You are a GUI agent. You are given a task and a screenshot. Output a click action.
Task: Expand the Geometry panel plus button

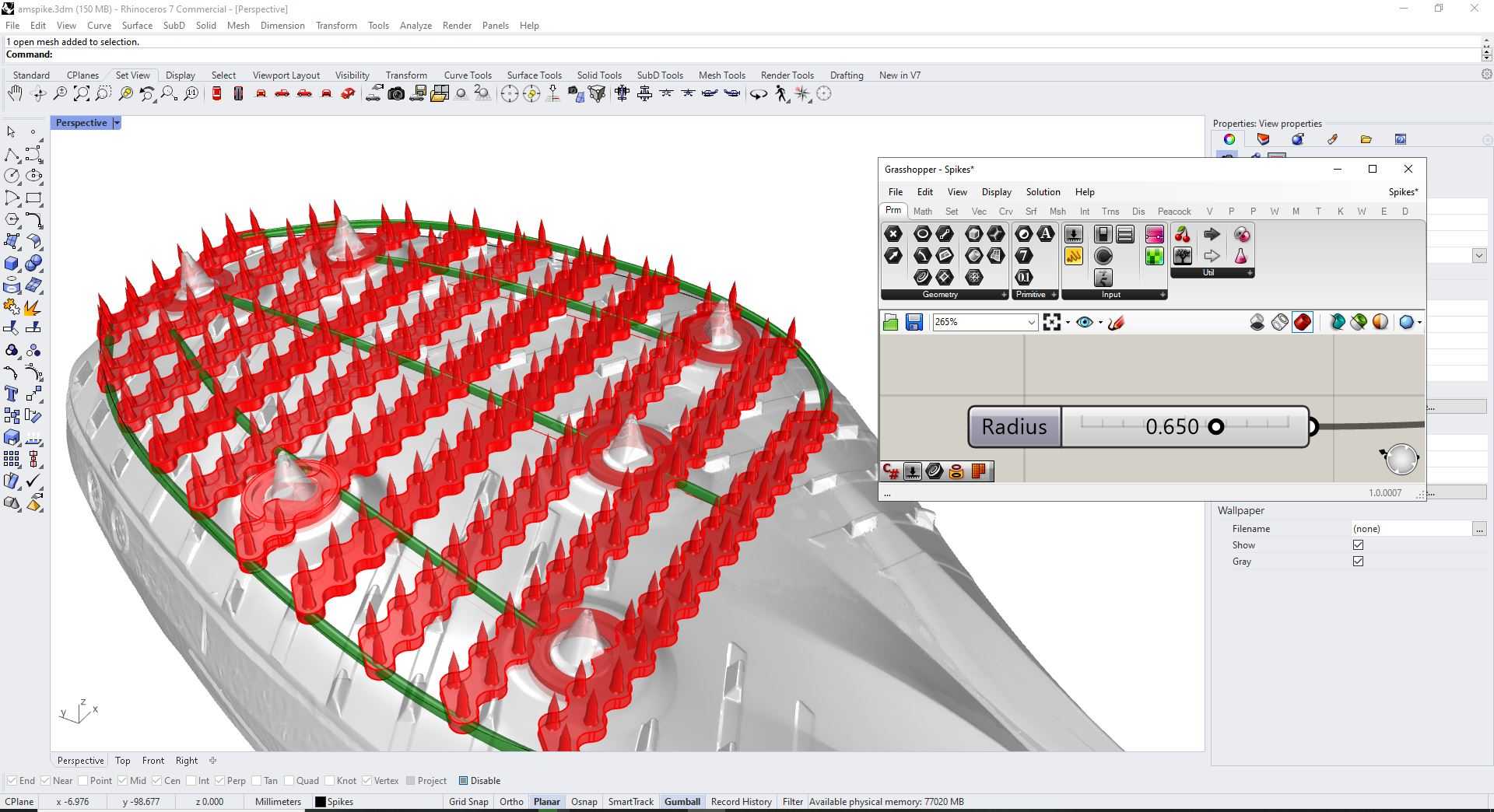click(1003, 295)
